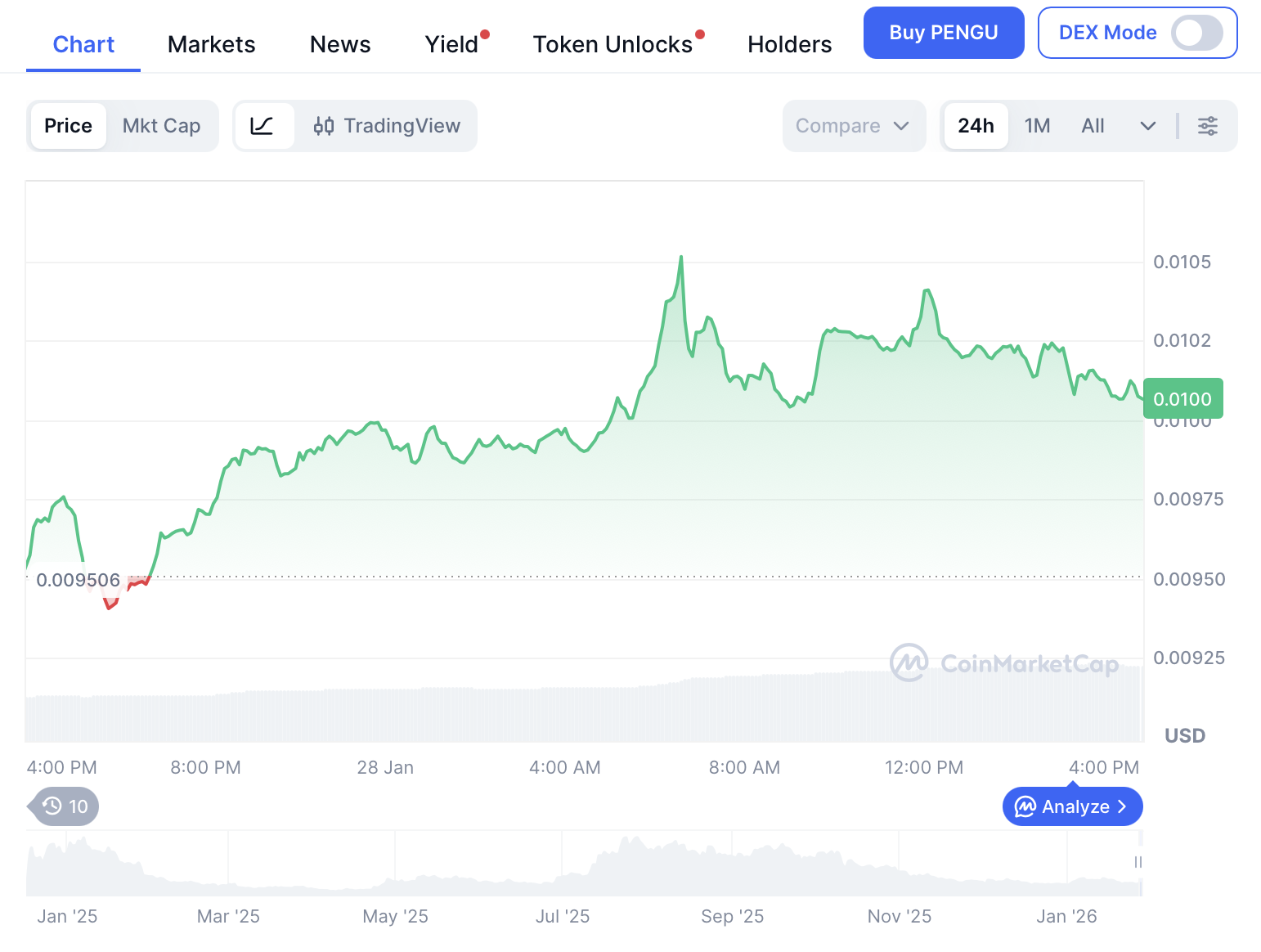Open the Markets tab
This screenshot has height=952, width=1261.
(211, 44)
